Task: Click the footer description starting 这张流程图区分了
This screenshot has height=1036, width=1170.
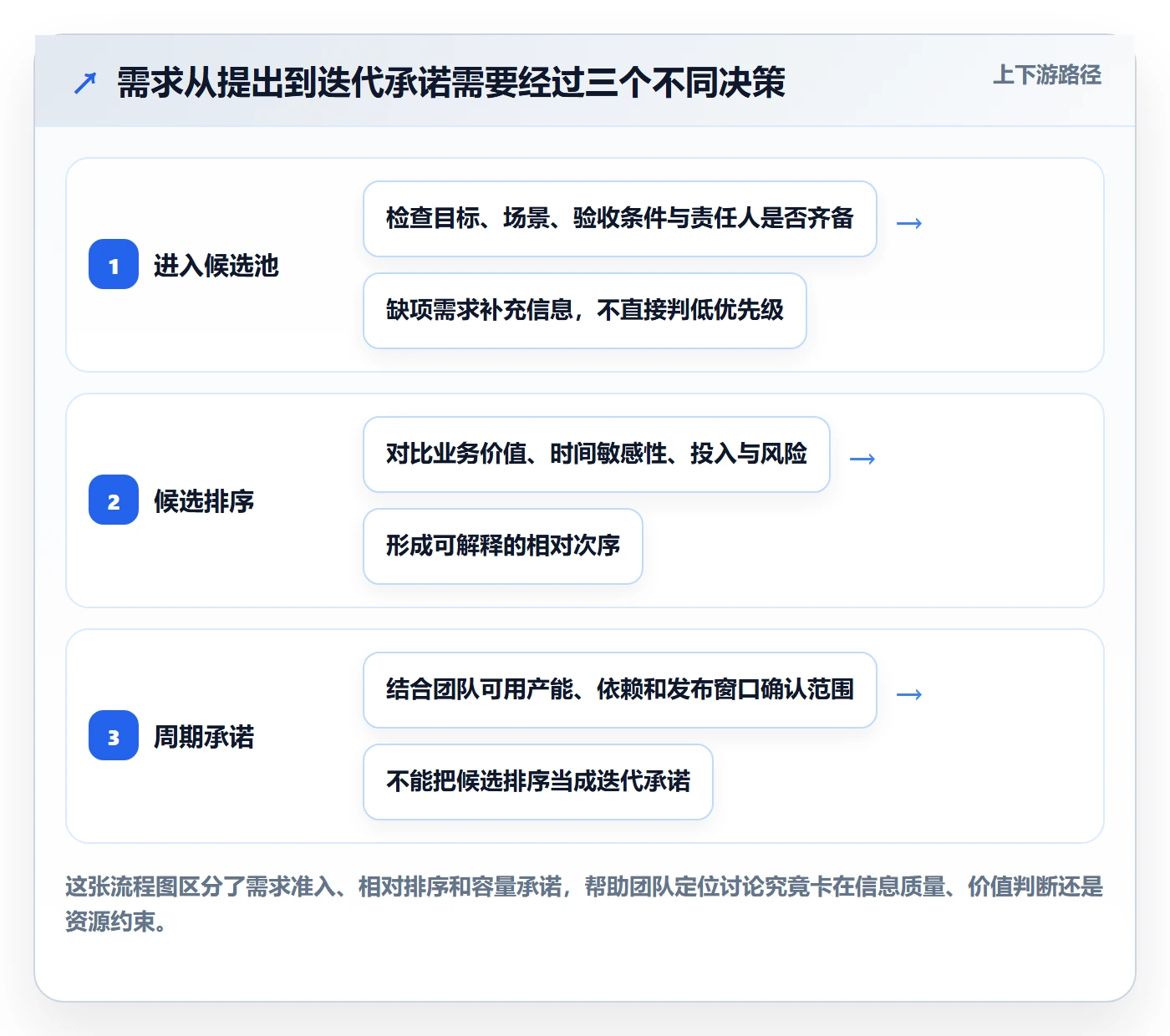Action: [x=584, y=904]
